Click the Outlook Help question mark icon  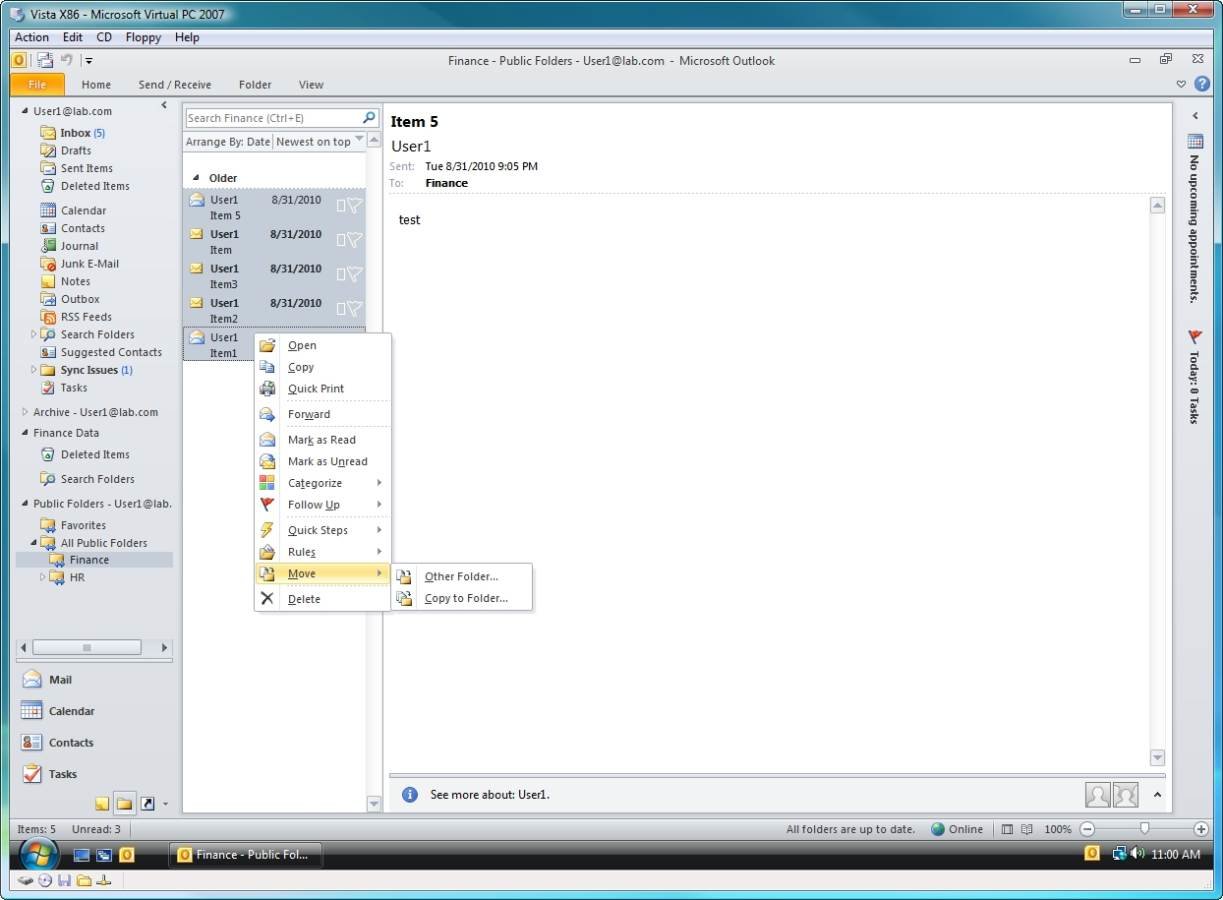(x=1201, y=85)
